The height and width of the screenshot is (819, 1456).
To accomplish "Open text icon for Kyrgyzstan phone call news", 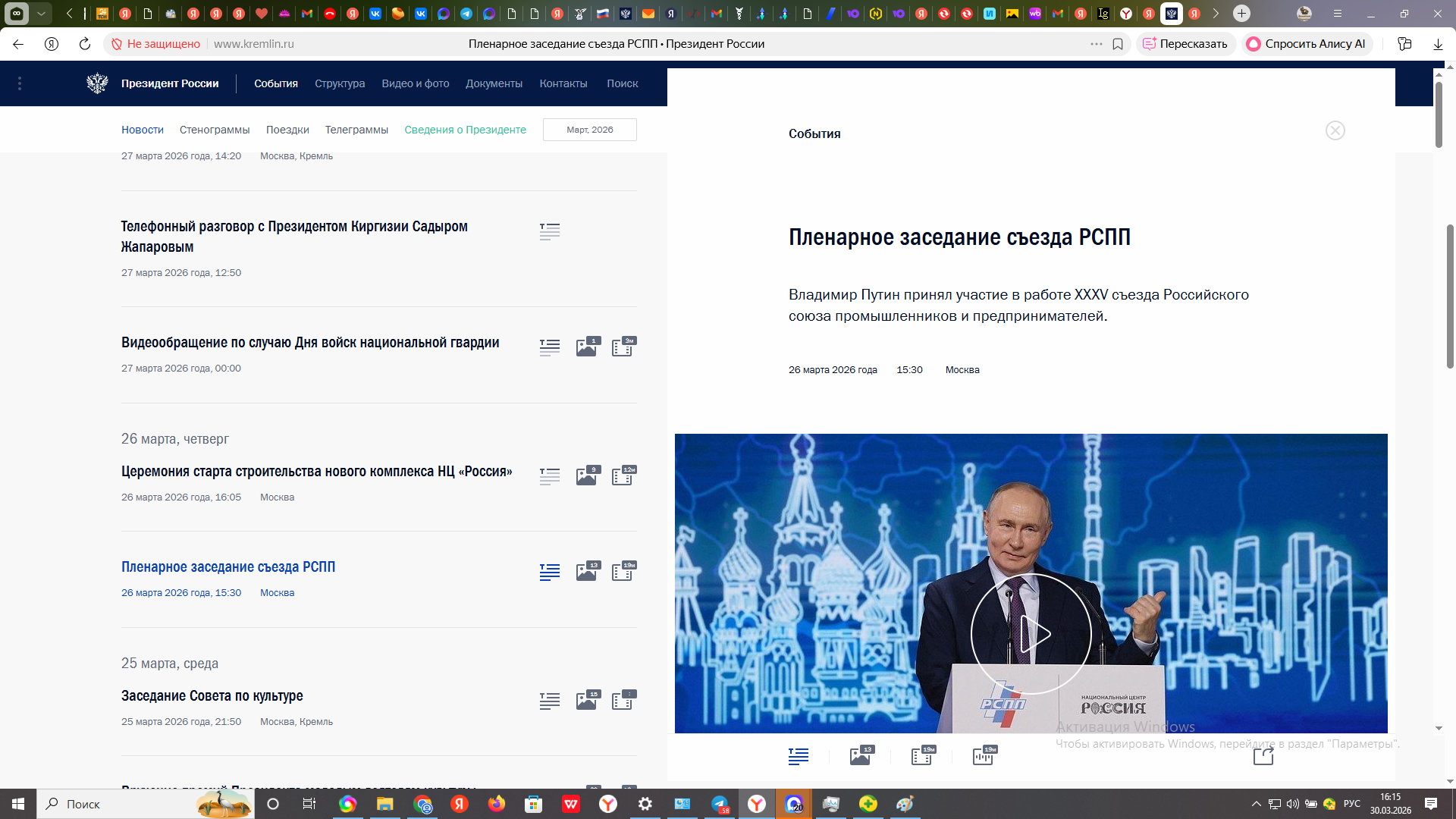I will 550,231.
